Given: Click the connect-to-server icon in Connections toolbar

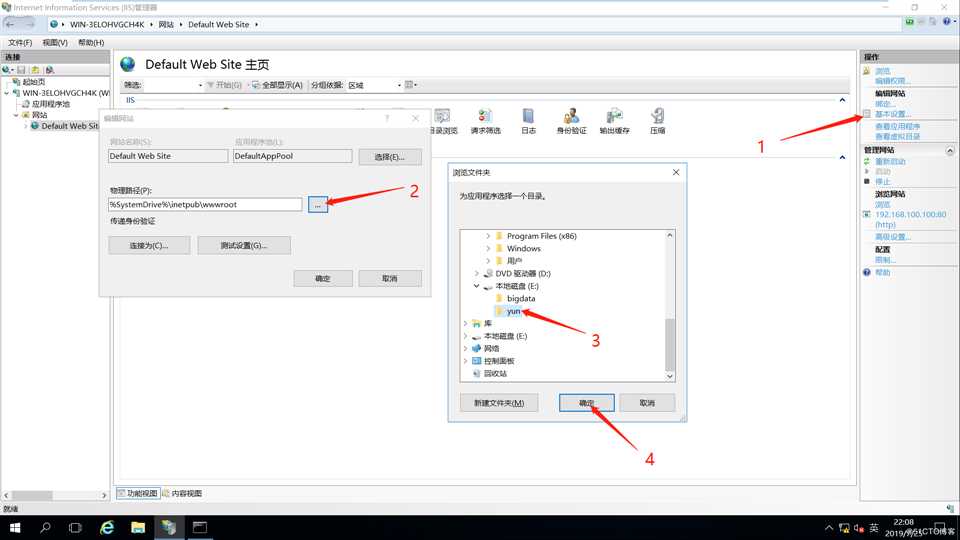Looking at the screenshot, I should coord(7,70).
